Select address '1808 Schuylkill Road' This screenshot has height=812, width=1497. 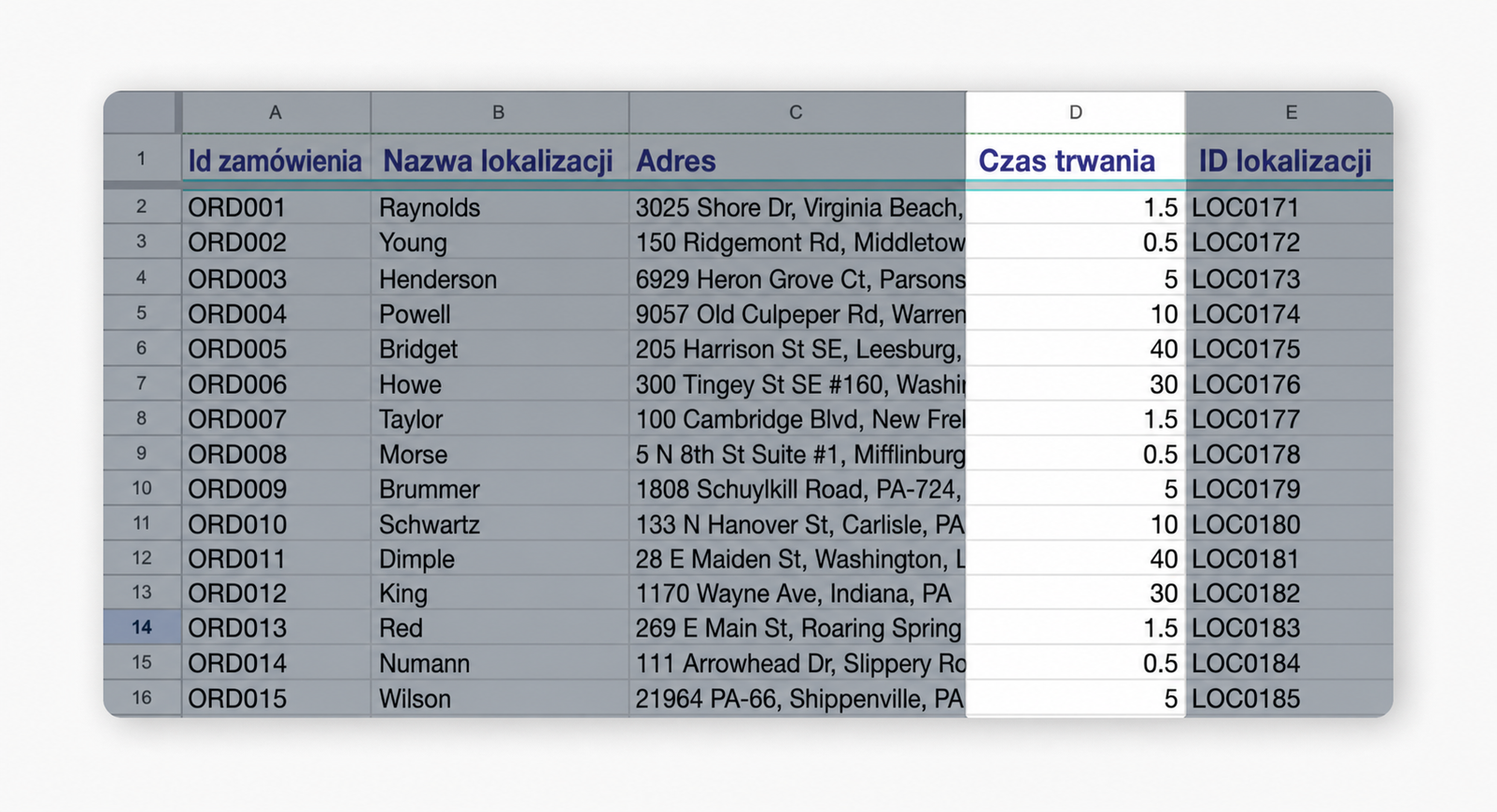pos(797,489)
